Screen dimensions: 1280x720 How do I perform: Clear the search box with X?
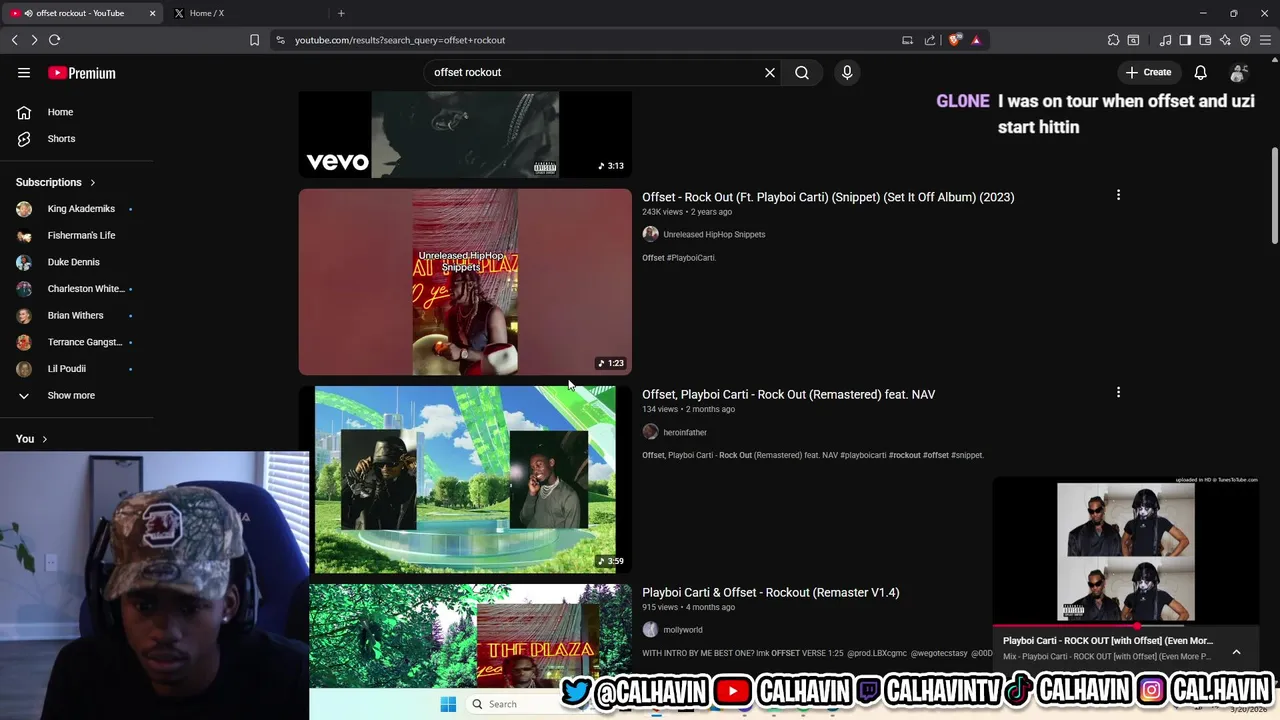pyautogui.click(x=770, y=72)
